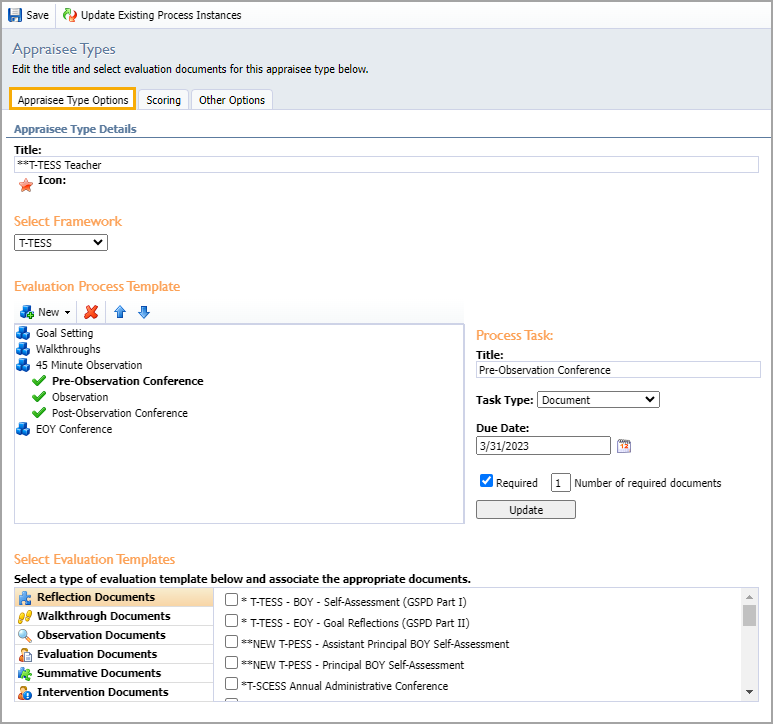The image size is (773, 724).
Task: Select Observation task under 45 Minute Observation
Action: coord(80,397)
